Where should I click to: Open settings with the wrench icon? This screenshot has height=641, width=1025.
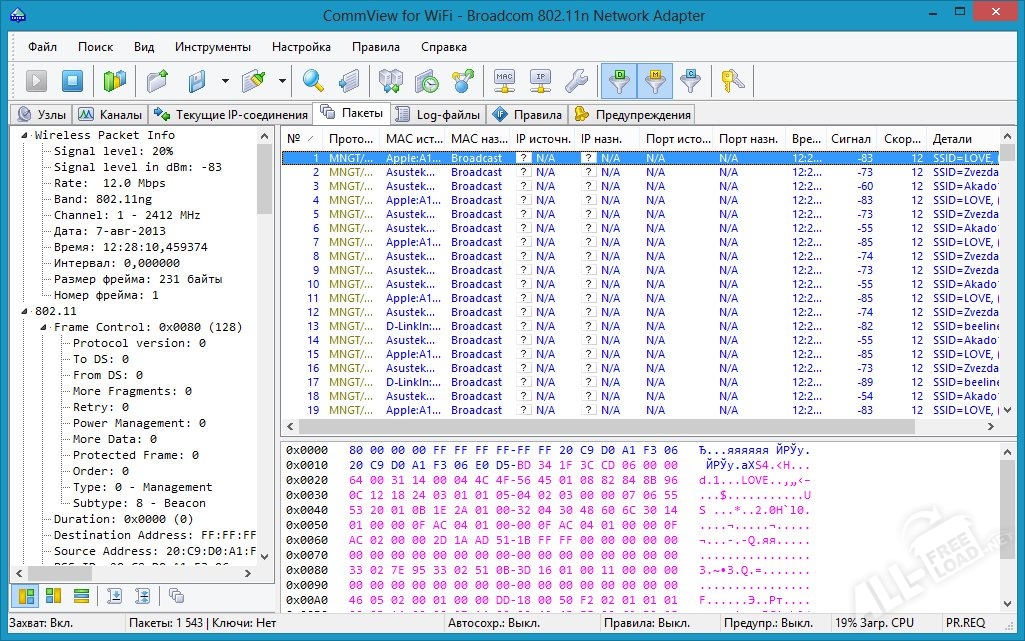coord(576,81)
